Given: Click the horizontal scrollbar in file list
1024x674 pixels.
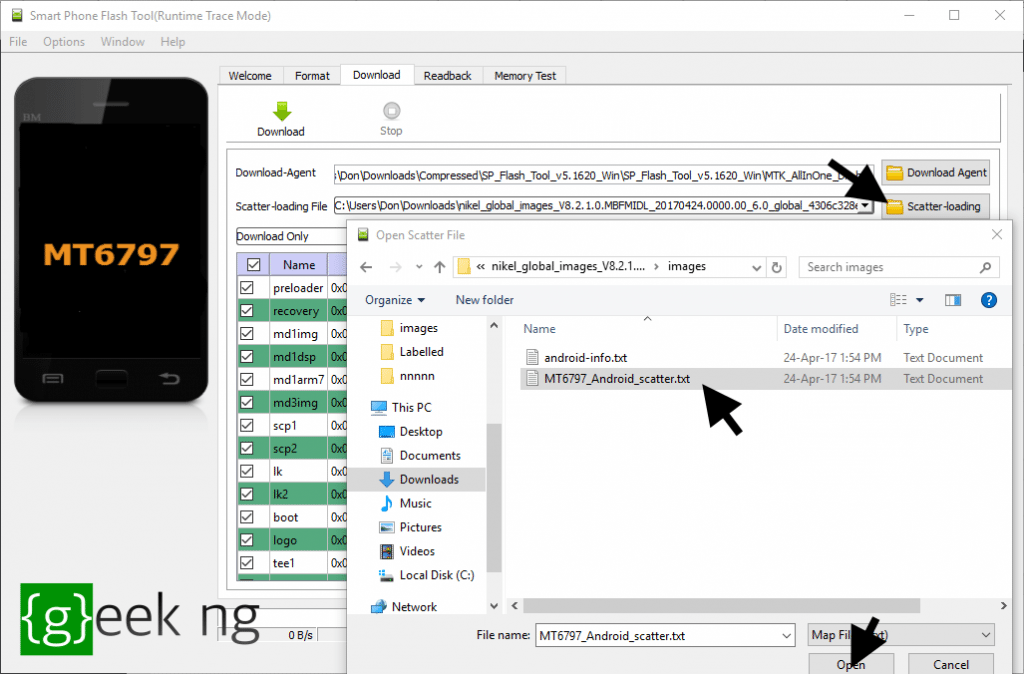Looking at the screenshot, I should coord(722,606).
